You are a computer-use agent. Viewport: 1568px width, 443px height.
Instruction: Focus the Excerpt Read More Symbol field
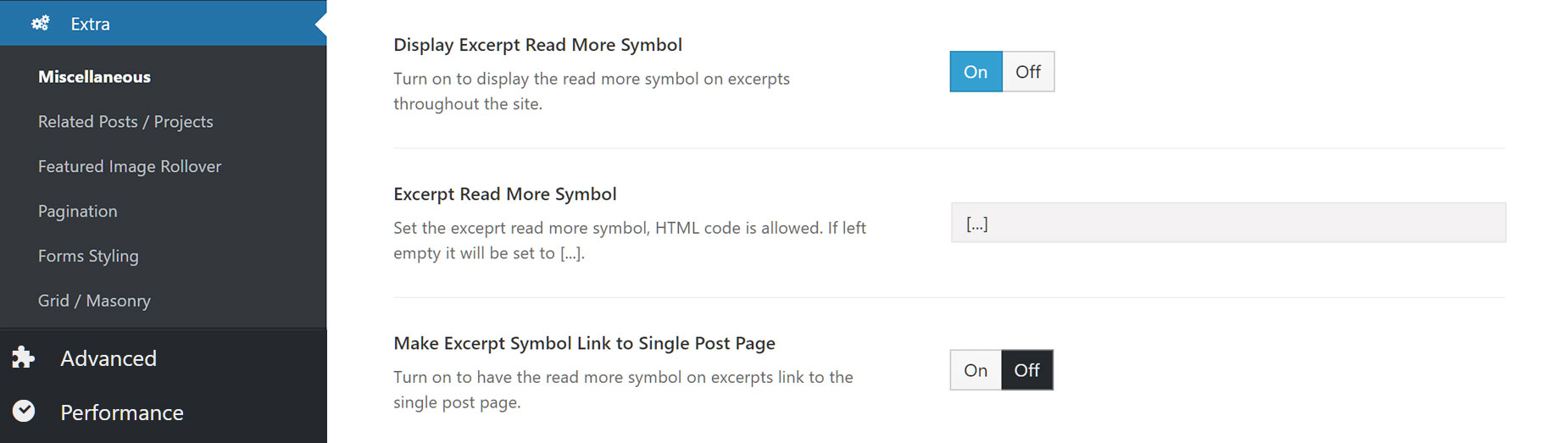pos(1228,223)
